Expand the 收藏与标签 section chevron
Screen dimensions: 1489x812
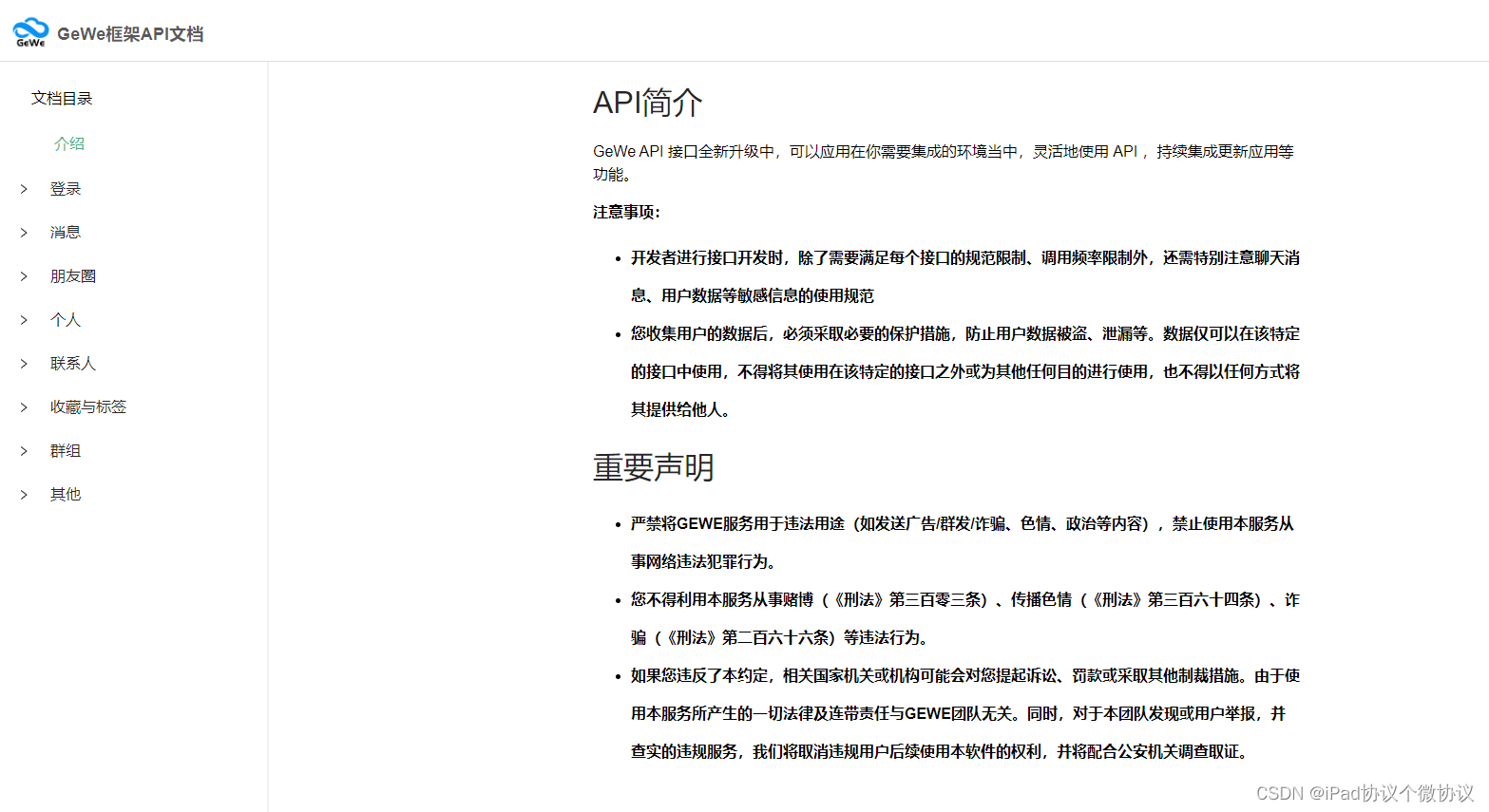tap(24, 407)
